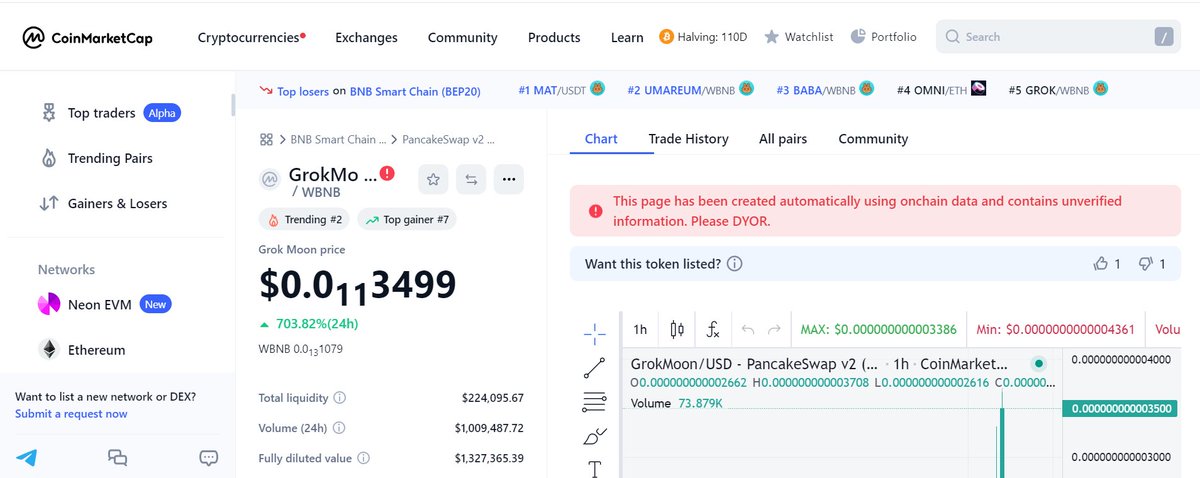Image resolution: width=1200 pixels, height=478 pixels.
Task: Click the green market status dot in chart legend
Action: [1039, 364]
